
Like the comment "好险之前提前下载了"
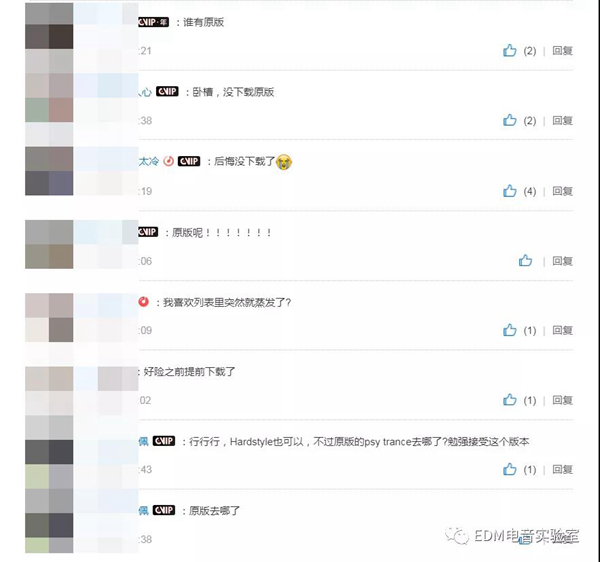point(510,400)
